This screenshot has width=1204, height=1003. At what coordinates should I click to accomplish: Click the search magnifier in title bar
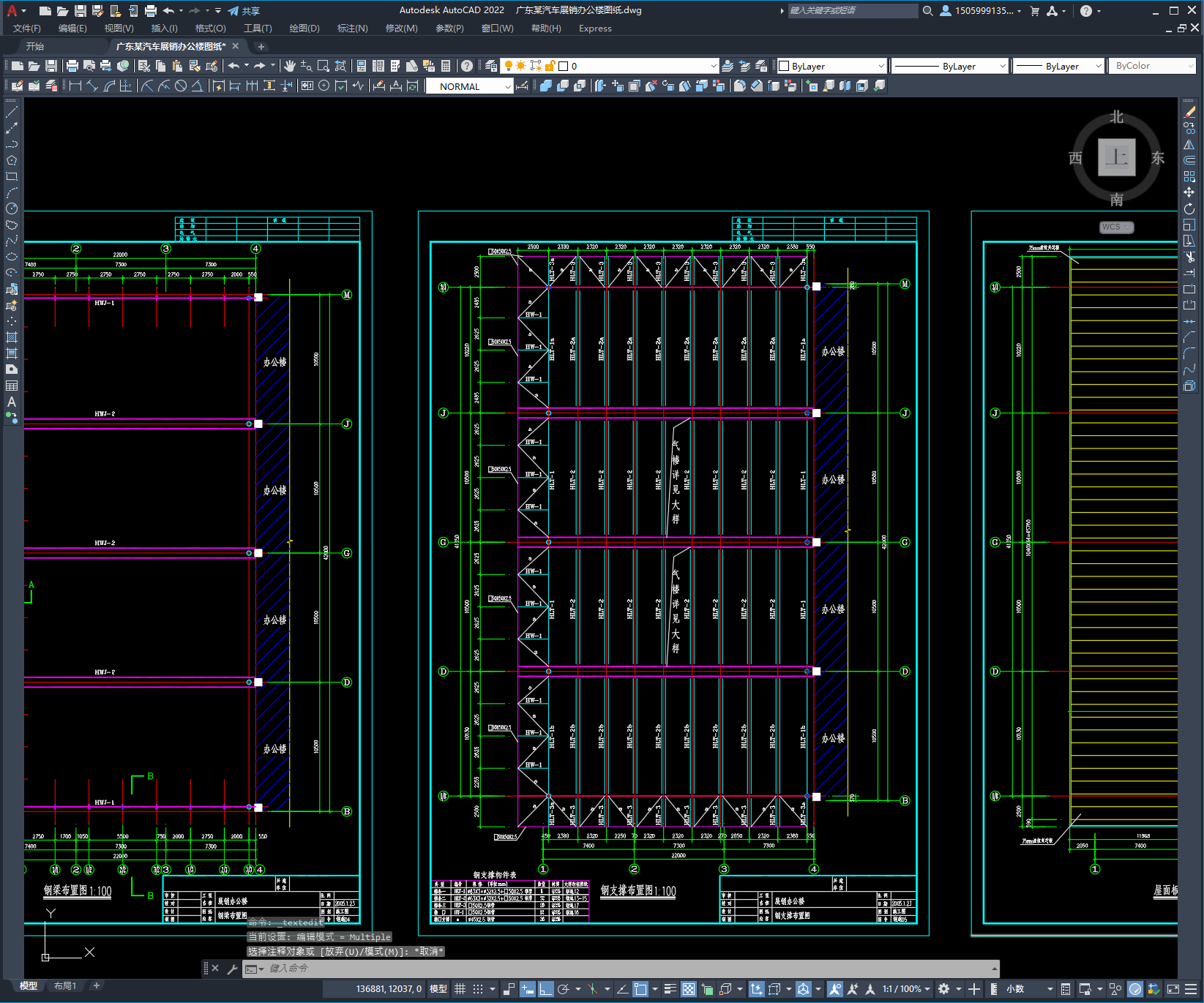[927, 11]
